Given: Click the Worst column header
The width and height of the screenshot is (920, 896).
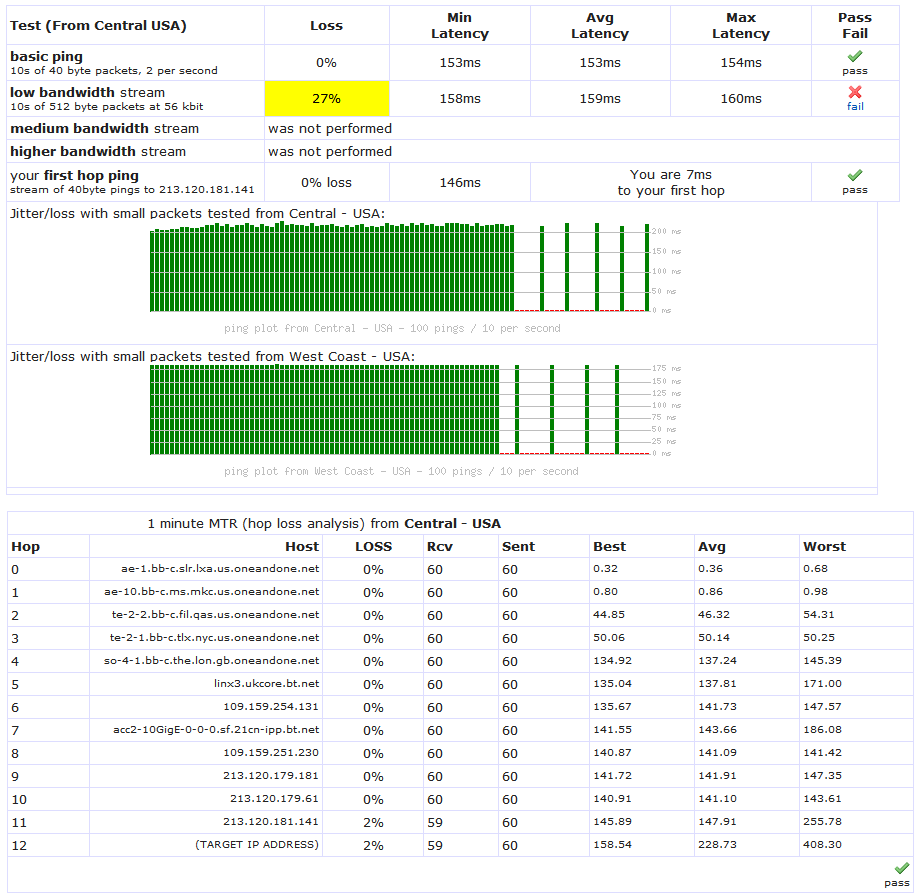Looking at the screenshot, I should point(824,546).
